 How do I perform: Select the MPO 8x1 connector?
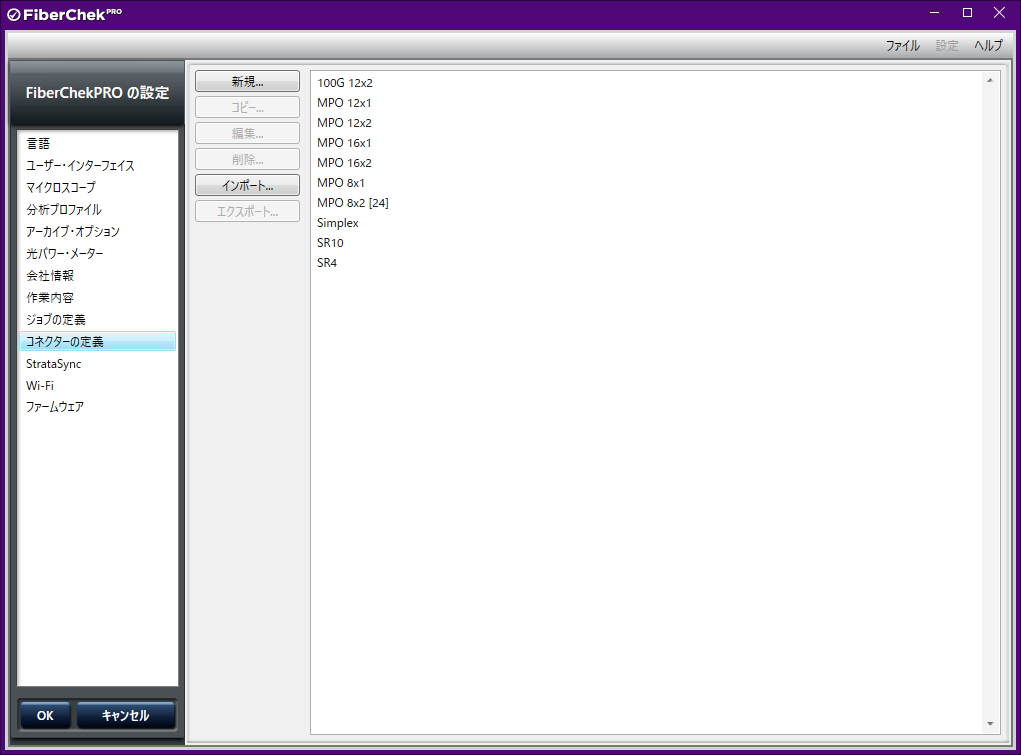click(341, 183)
